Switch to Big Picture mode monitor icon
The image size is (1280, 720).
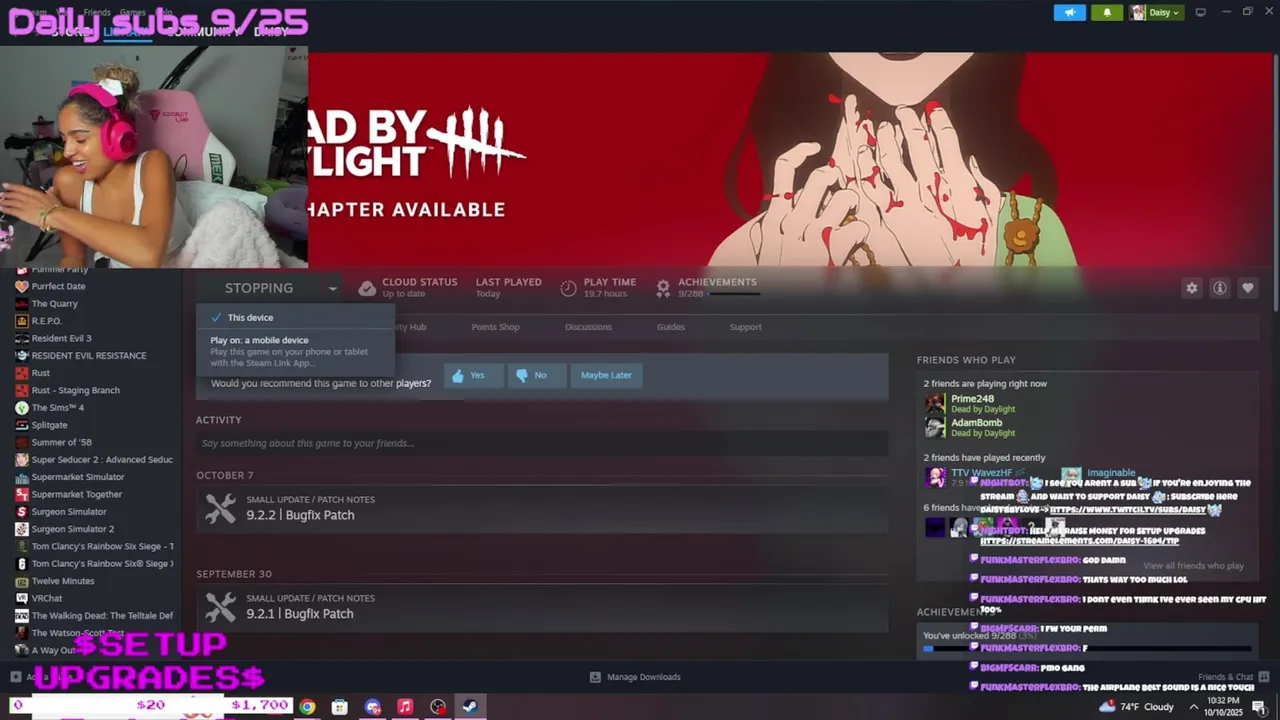point(1200,12)
